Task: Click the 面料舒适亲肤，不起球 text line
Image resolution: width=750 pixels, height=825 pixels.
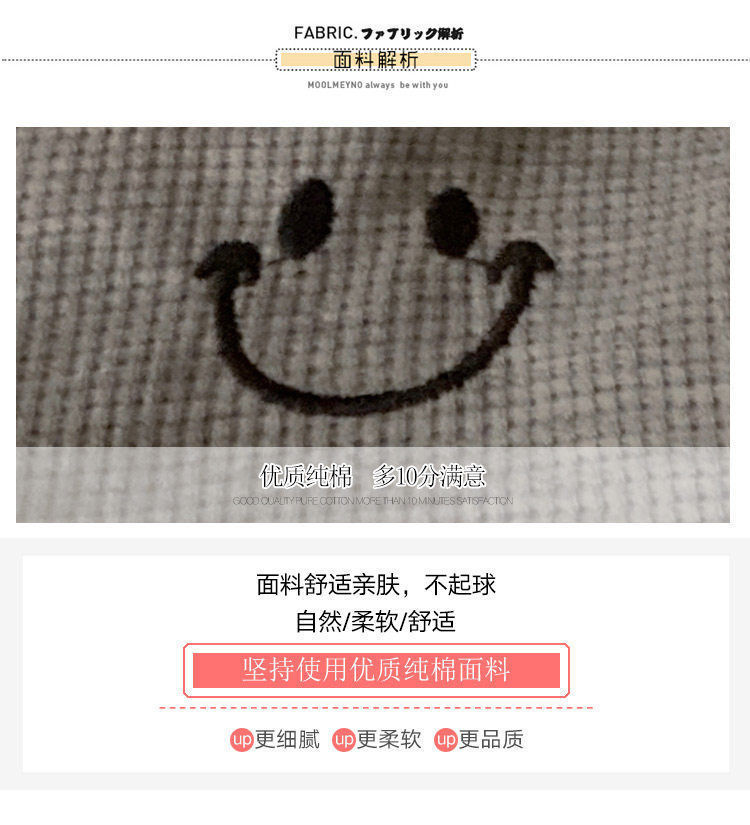Action: coord(376,585)
